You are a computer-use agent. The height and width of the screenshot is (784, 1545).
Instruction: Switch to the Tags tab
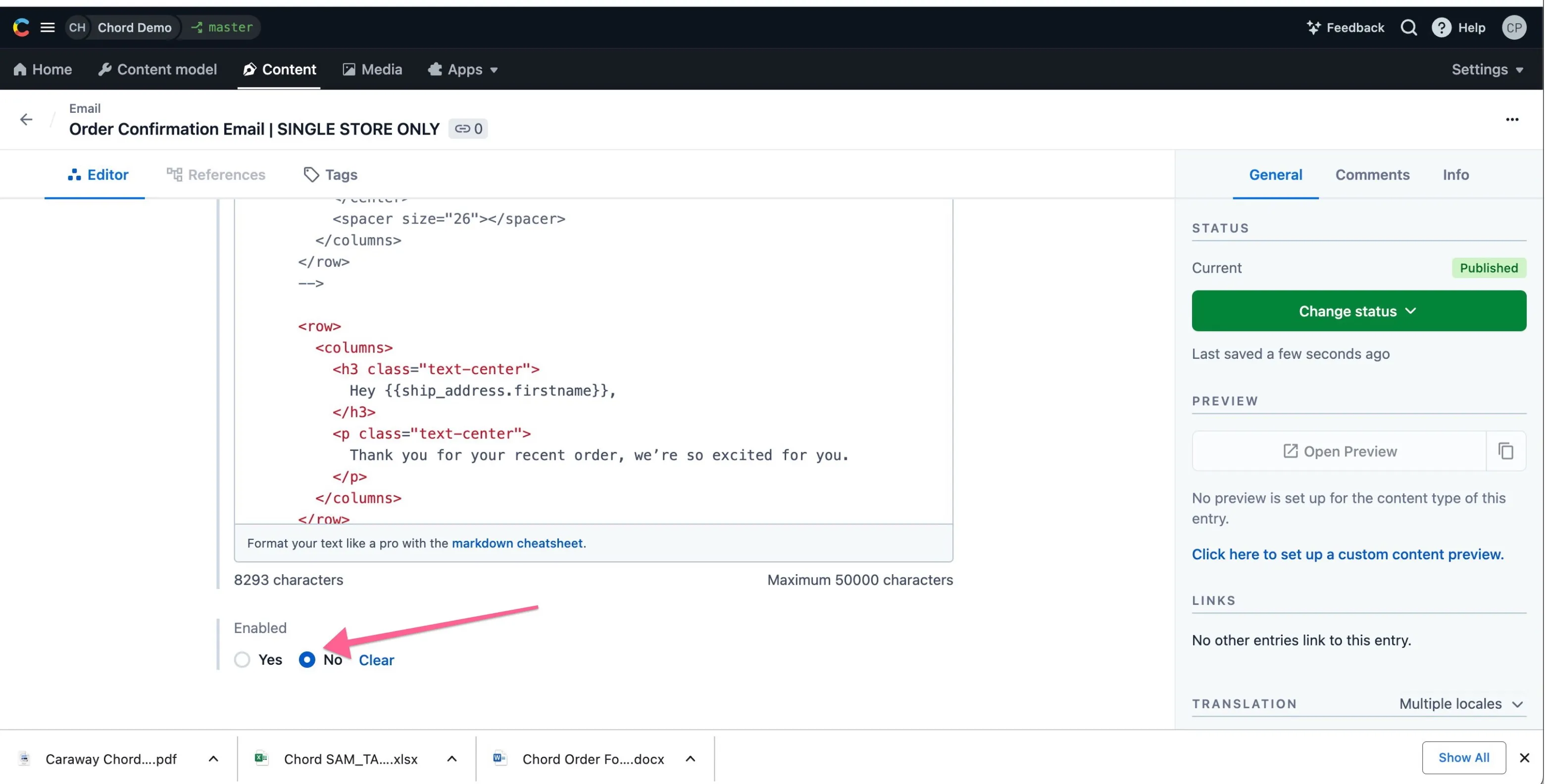point(331,174)
